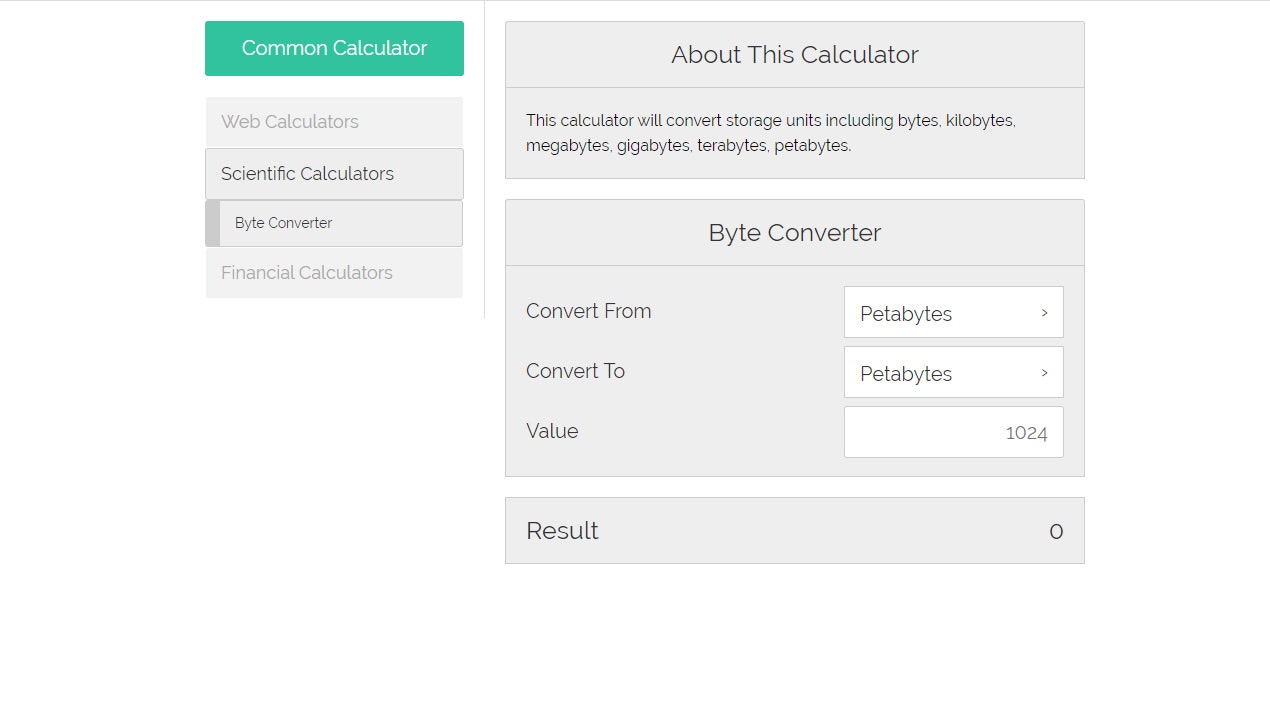This screenshot has width=1270, height=720.
Task: Click the storage units description text
Action: [x=771, y=132]
